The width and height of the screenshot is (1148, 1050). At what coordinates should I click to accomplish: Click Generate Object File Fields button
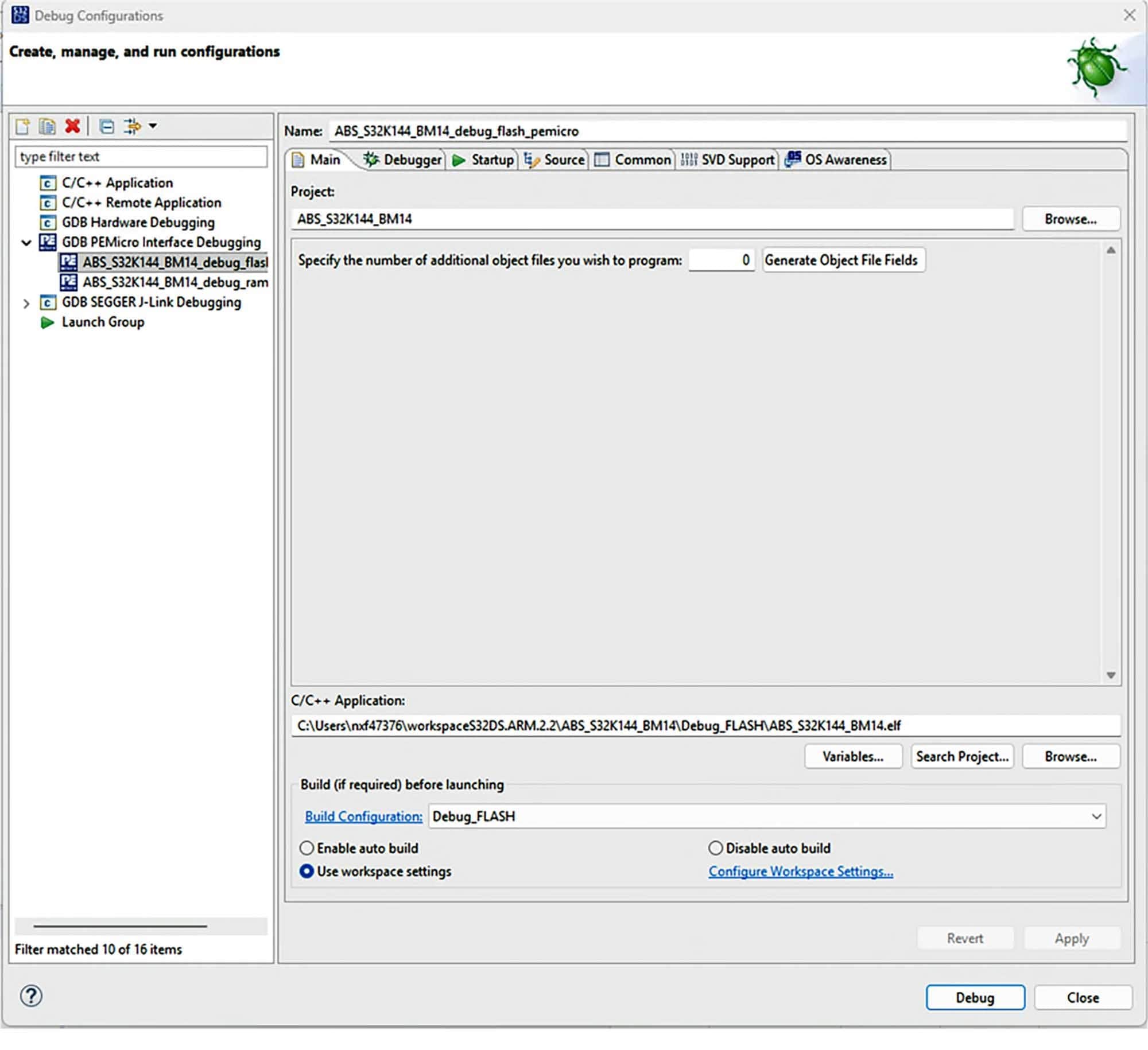[843, 260]
